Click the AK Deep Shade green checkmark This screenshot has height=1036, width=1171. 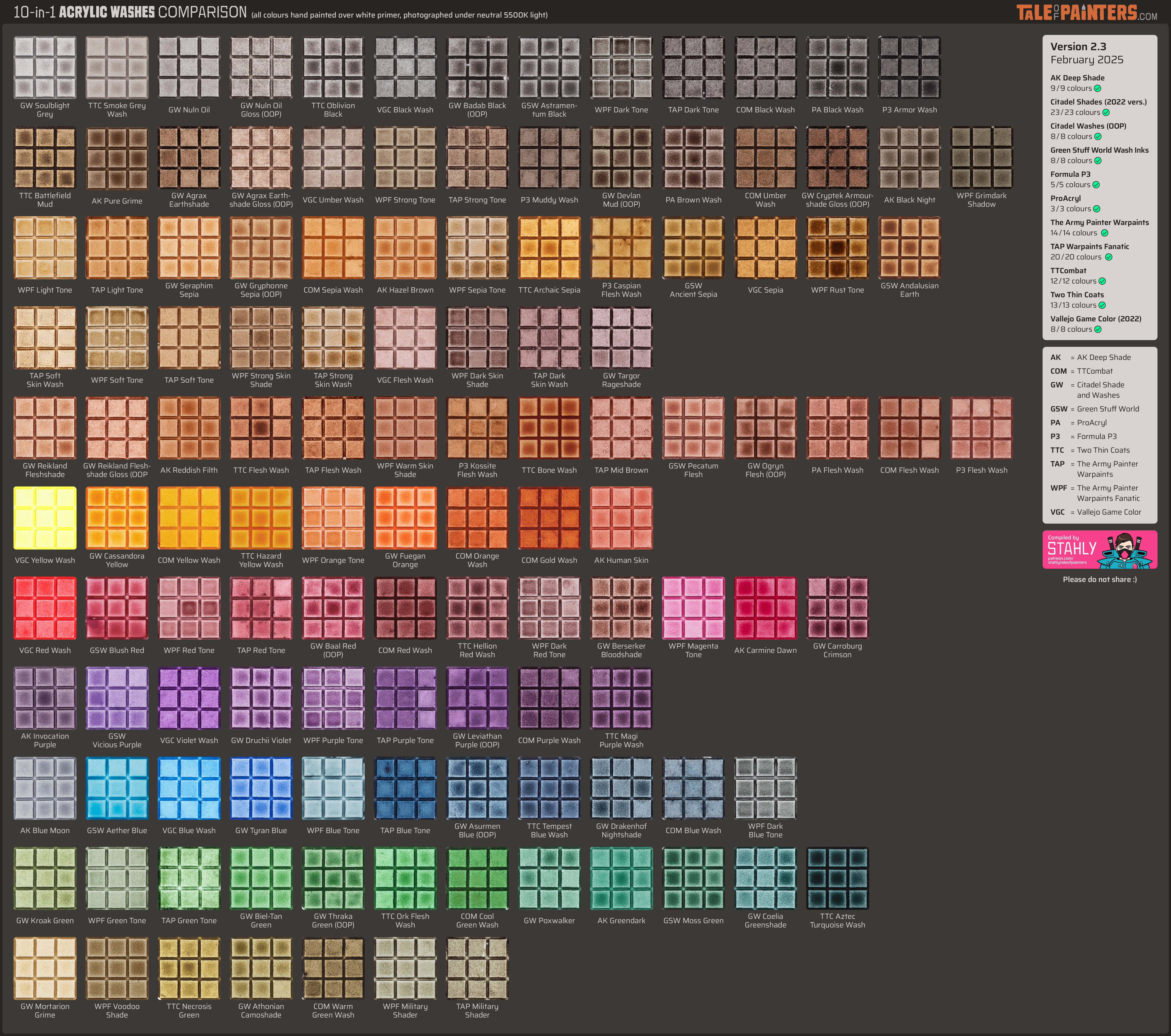1098,88
